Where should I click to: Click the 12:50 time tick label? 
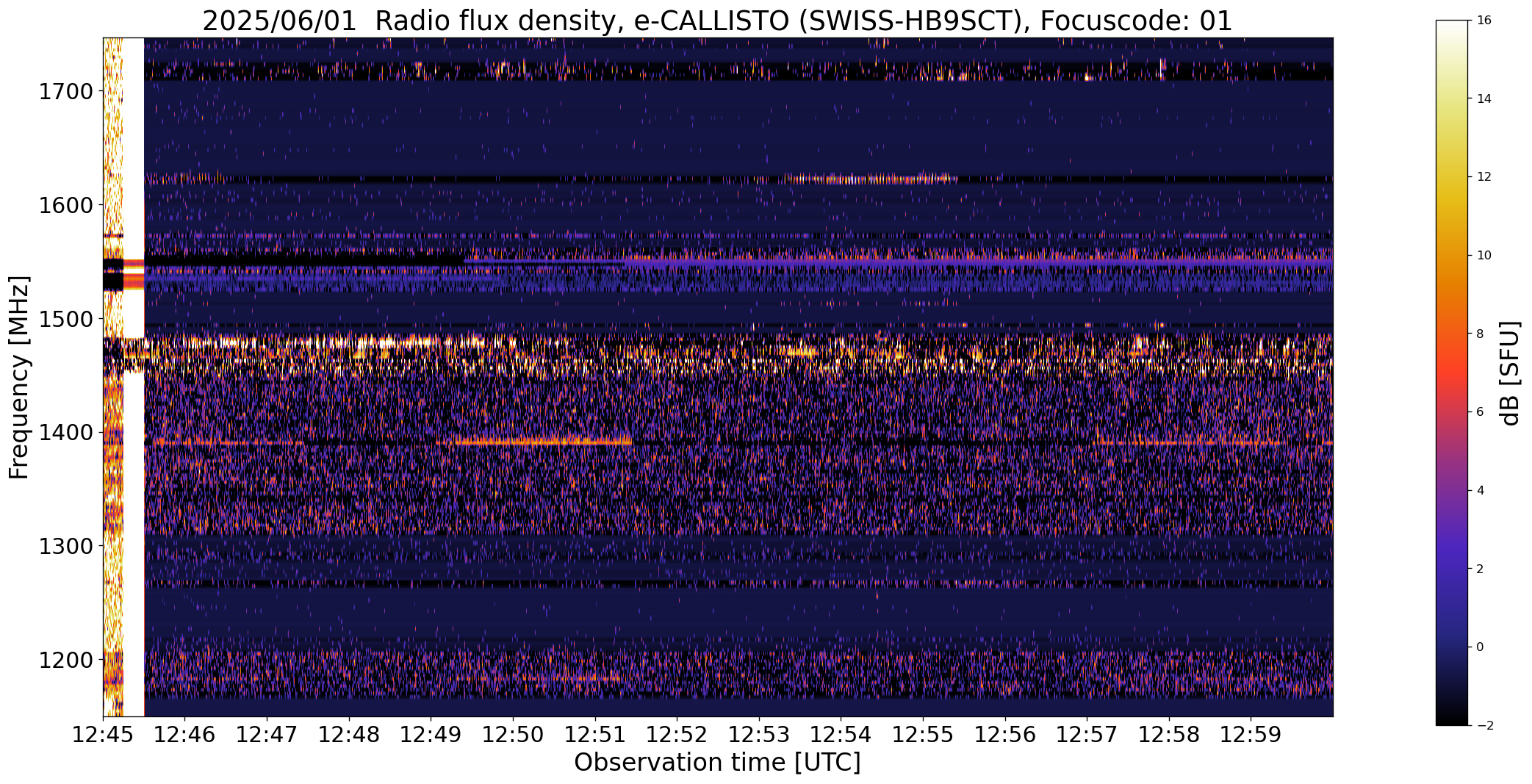513,735
